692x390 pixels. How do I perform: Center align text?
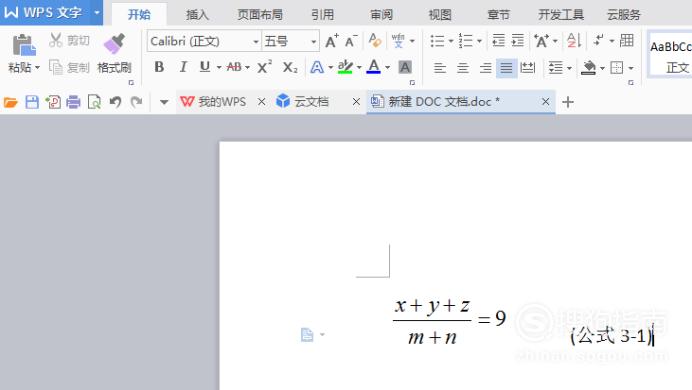(463, 68)
